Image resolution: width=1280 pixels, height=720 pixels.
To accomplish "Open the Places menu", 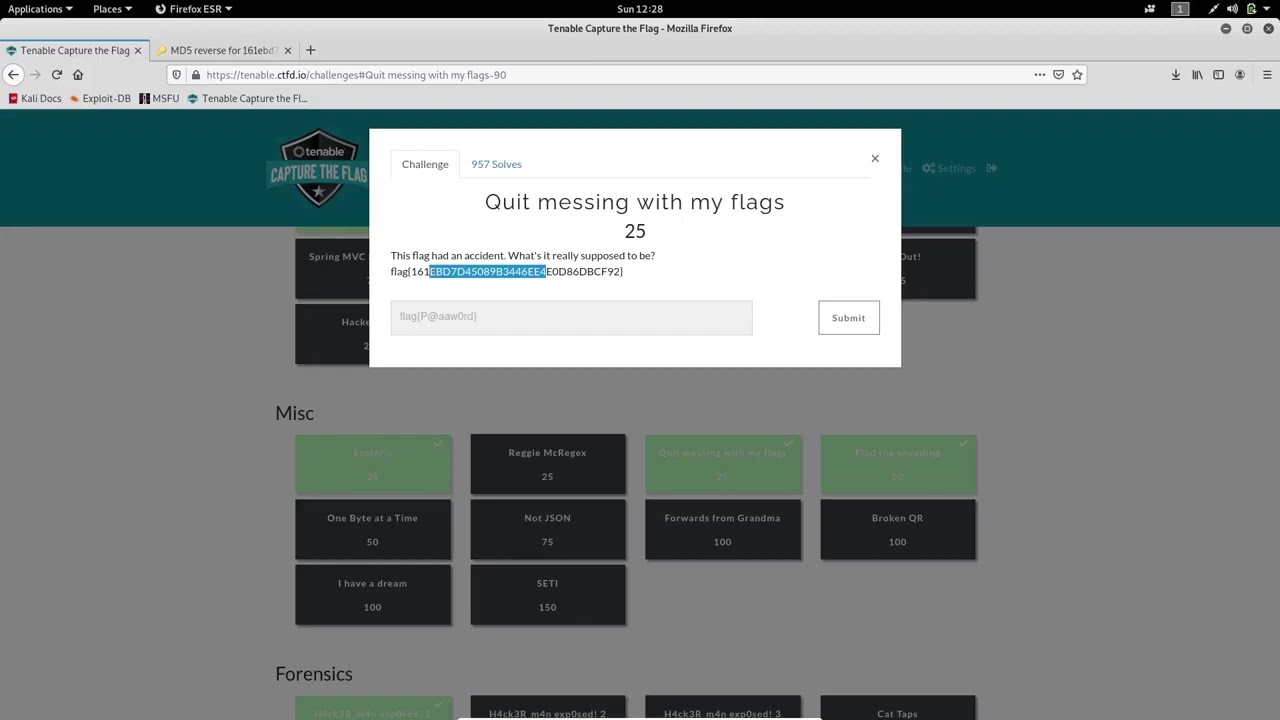I will click(x=112, y=9).
